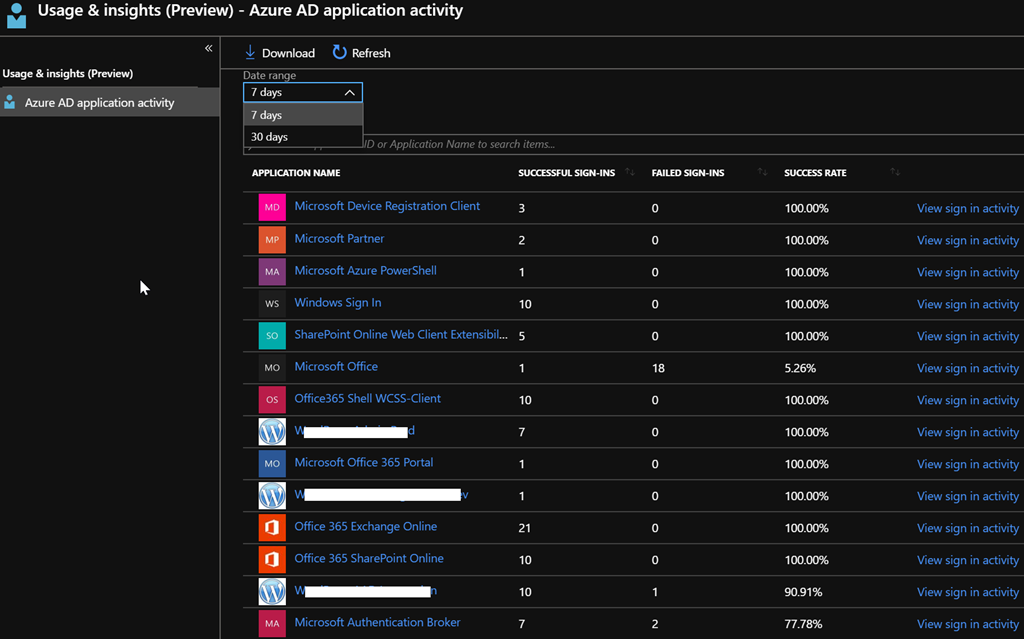
Task: Click the purple MA Azure PowerShell icon
Action: click(x=272, y=271)
